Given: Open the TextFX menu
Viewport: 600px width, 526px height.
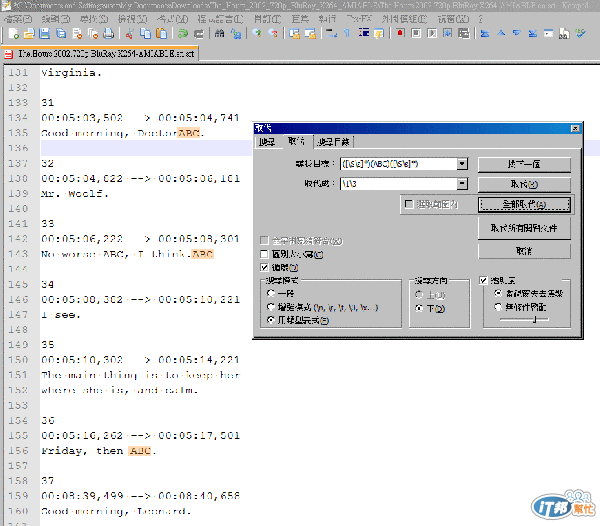Looking at the screenshot, I should (359, 19).
